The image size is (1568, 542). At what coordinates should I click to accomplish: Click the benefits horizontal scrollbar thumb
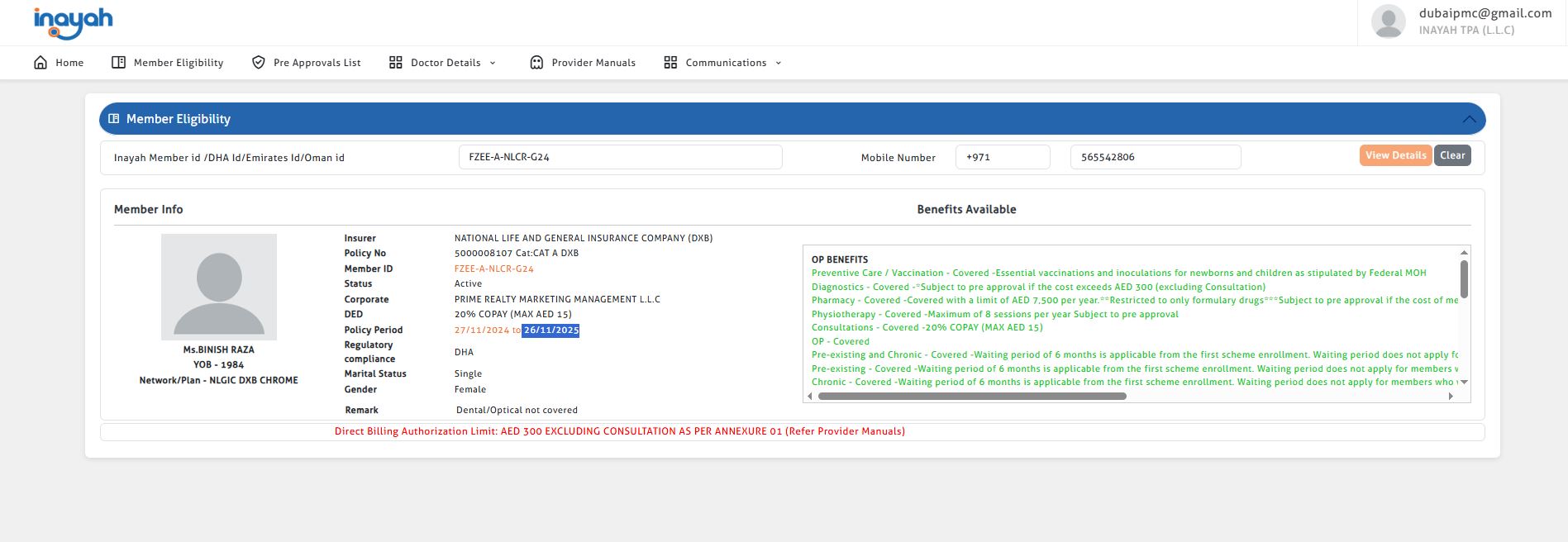tap(972, 397)
